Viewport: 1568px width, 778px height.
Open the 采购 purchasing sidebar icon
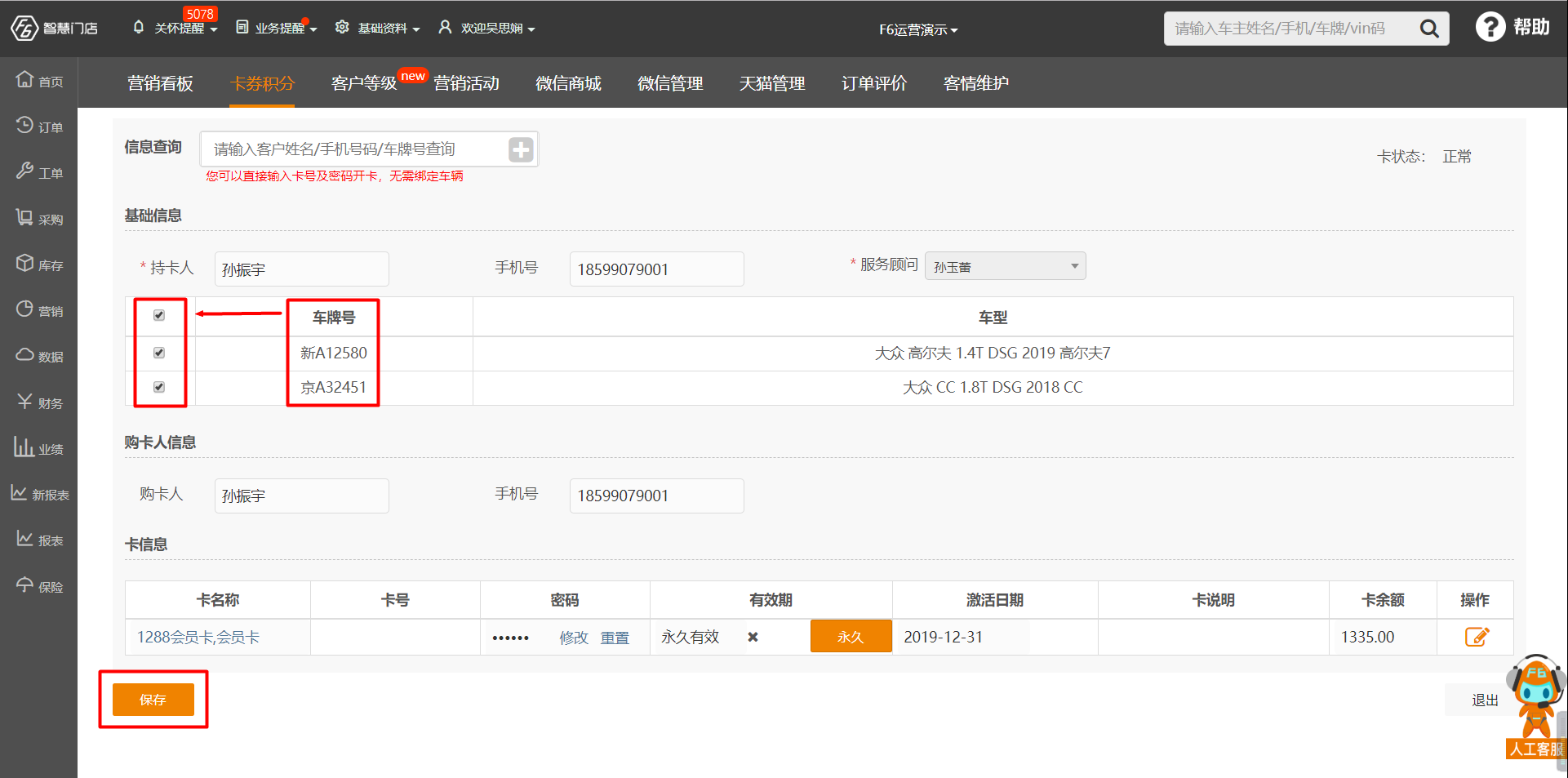(x=24, y=217)
